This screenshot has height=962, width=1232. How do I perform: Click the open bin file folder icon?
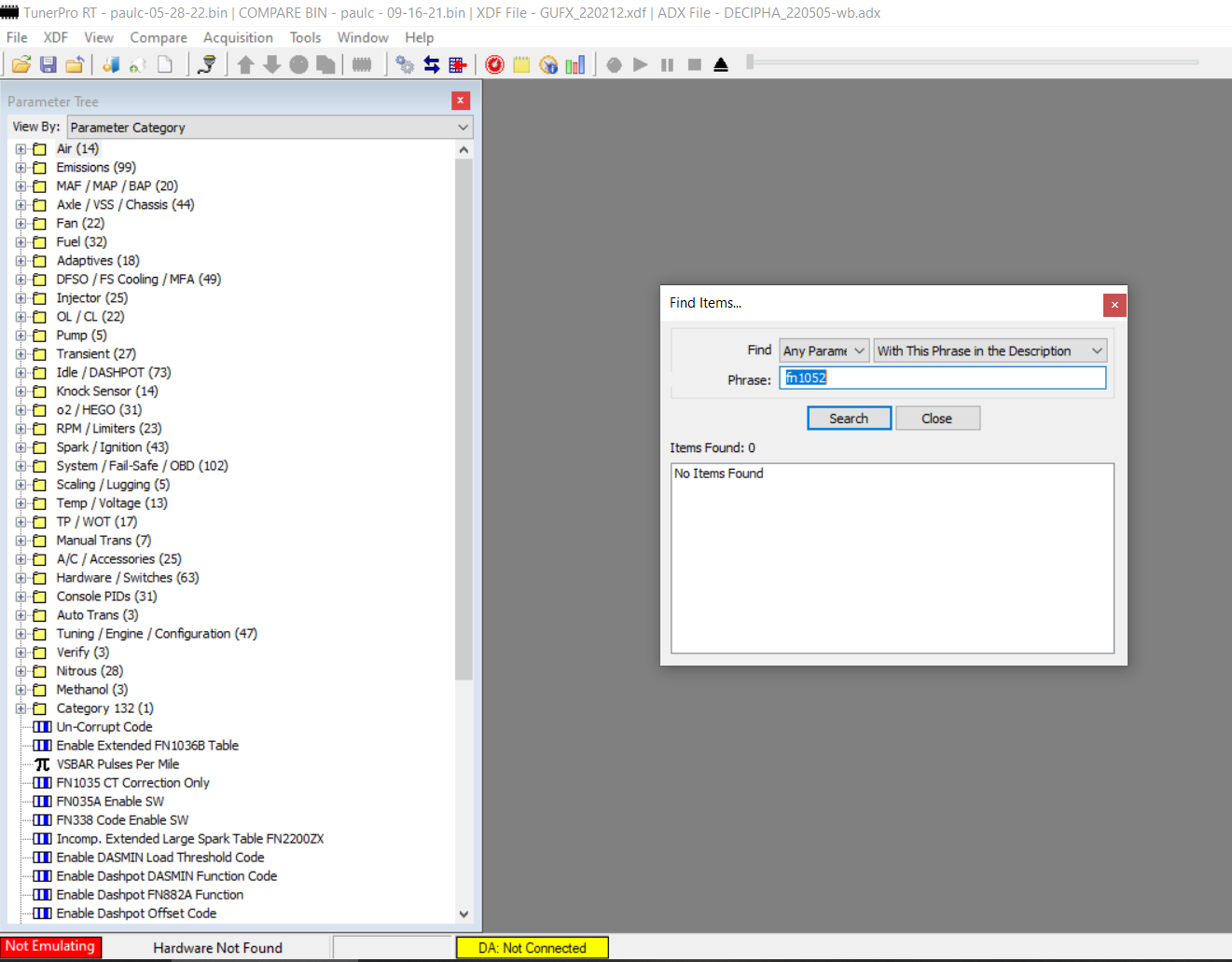coord(21,64)
